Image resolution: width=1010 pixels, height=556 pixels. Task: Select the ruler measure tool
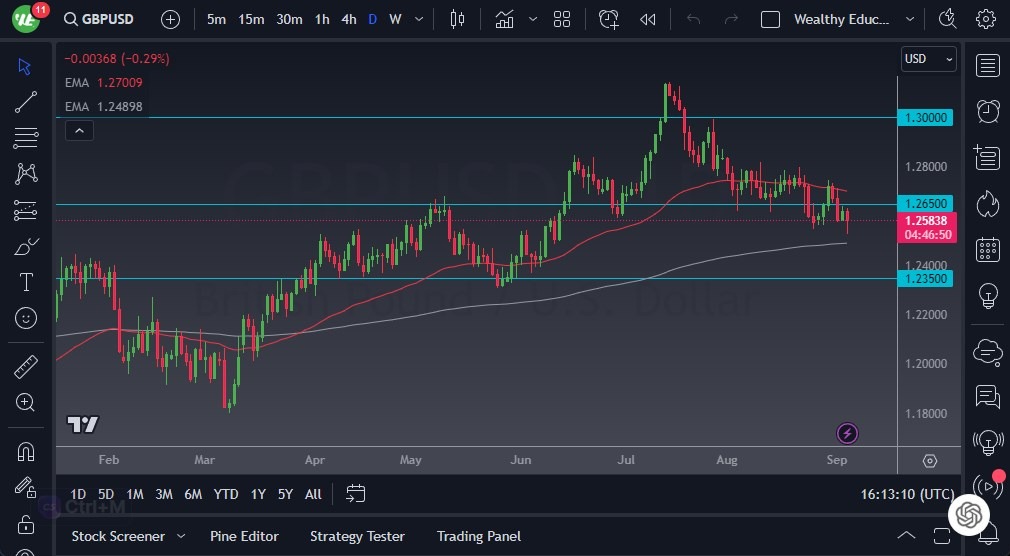point(26,367)
